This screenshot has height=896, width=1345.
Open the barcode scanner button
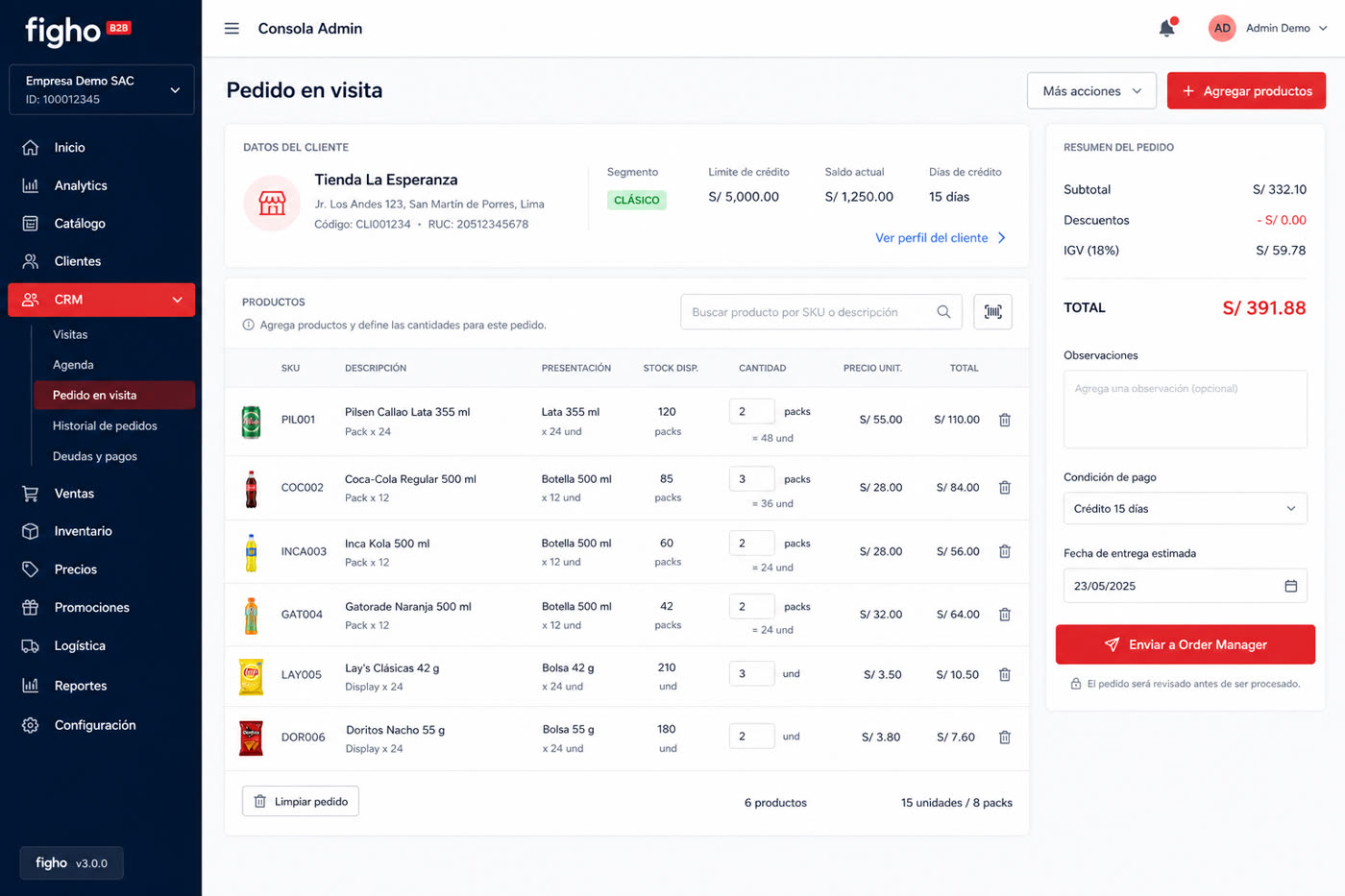(x=992, y=312)
